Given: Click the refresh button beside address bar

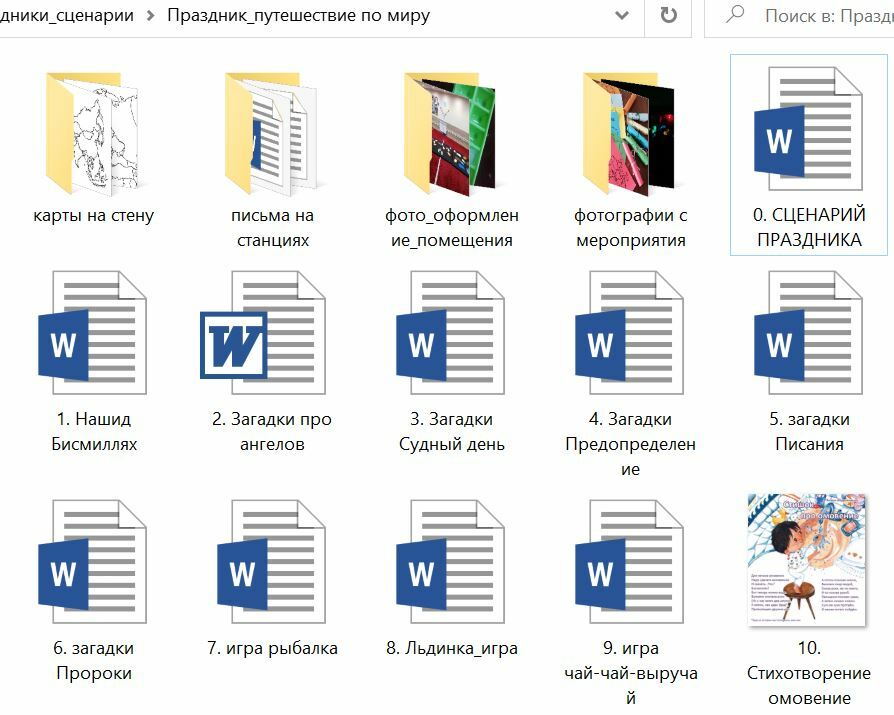Looking at the screenshot, I should click(669, 16).
